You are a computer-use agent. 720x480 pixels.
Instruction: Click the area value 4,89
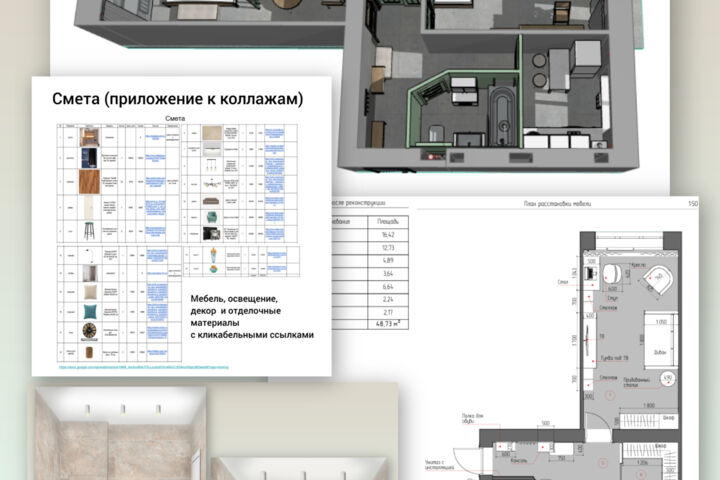(x=388, y=260)
